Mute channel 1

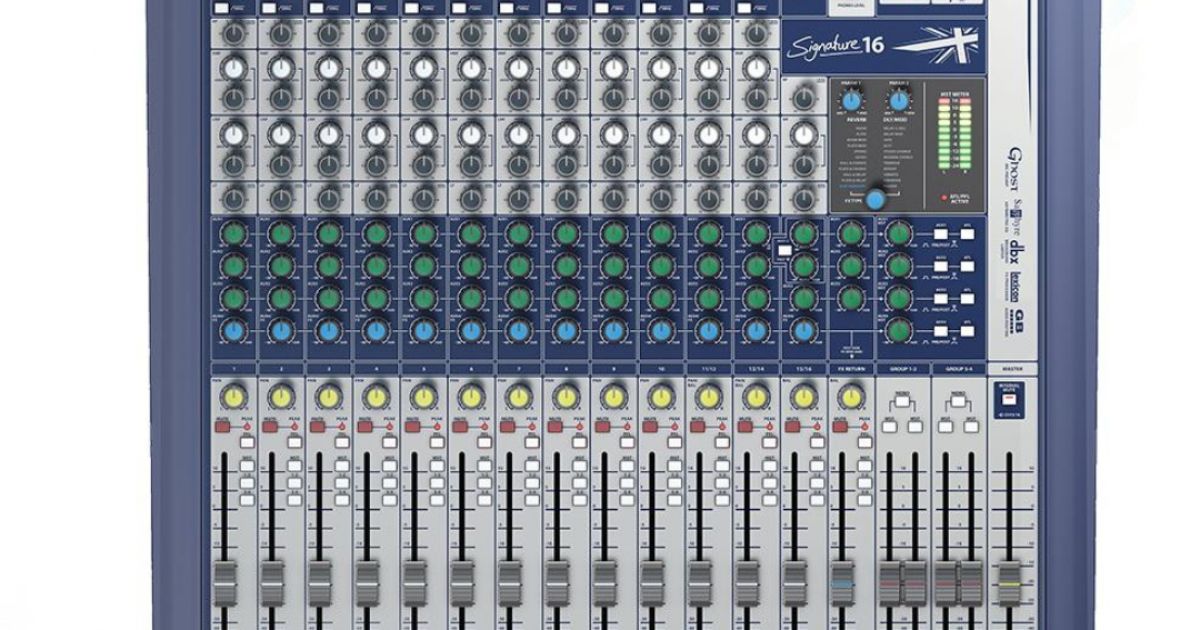pyautogui.click(x=223, y=426)
